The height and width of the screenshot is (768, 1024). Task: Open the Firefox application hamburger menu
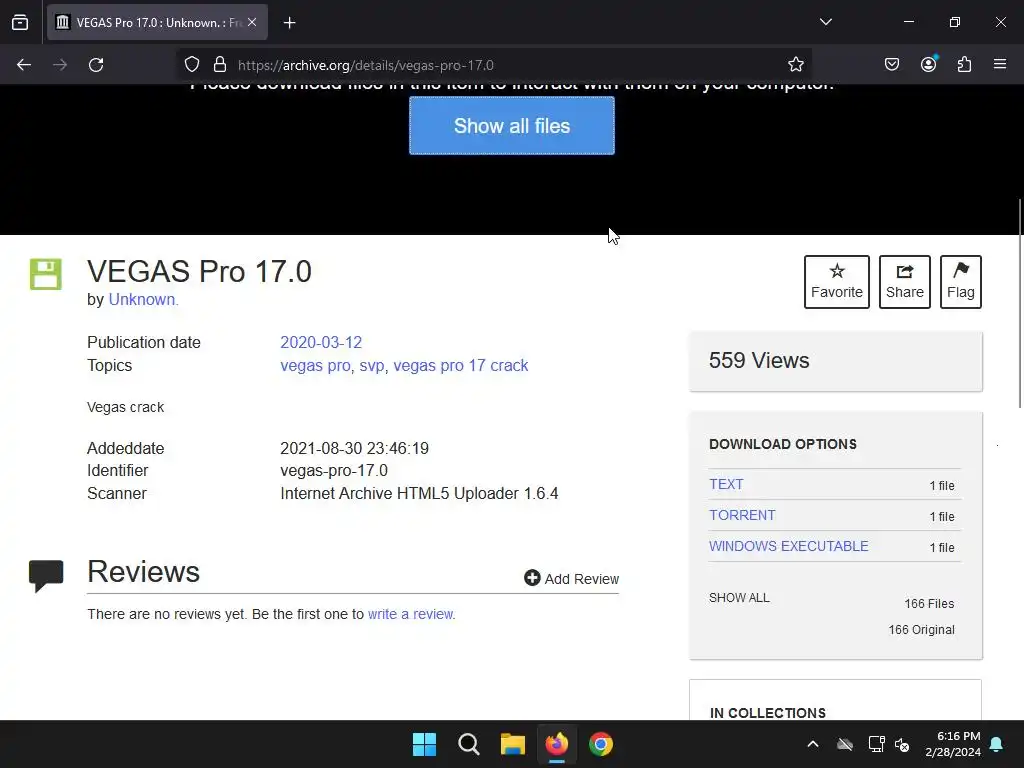pyautogui.click(x=1000, y=64)
